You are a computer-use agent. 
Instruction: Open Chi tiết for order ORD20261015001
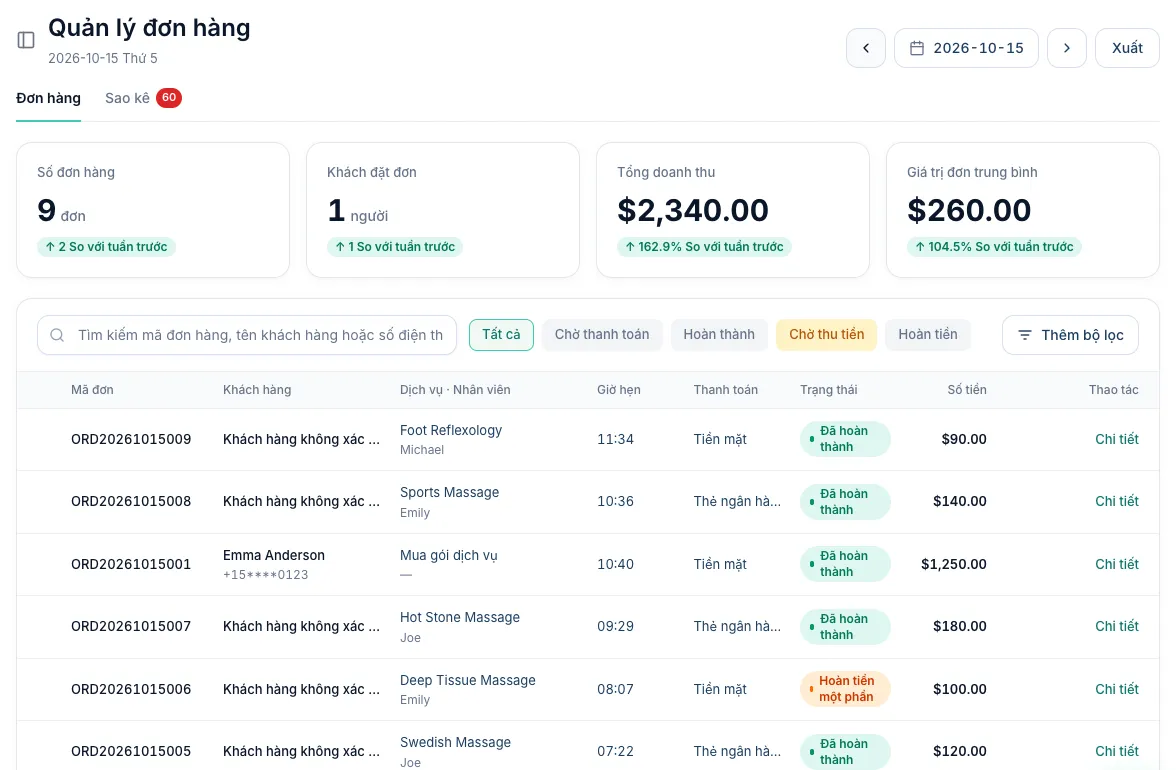tap(1116, 564)
